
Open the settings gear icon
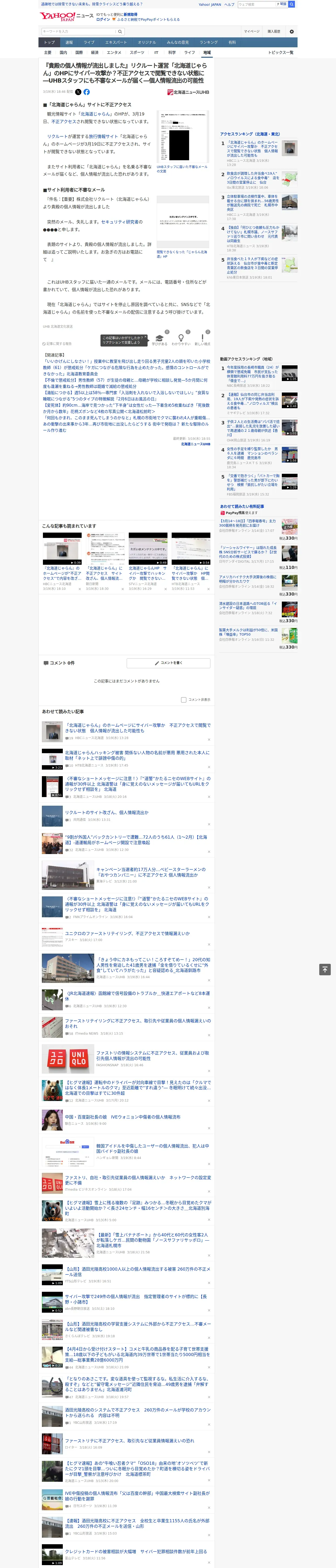tap(292, 32)
